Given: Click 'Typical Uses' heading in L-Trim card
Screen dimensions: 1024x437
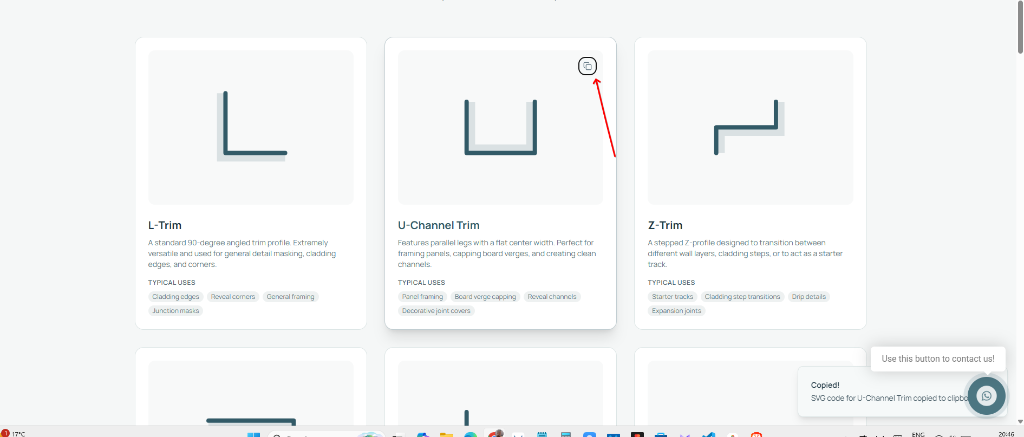Looking at the screenshot, I should click(x=172, y=283).
